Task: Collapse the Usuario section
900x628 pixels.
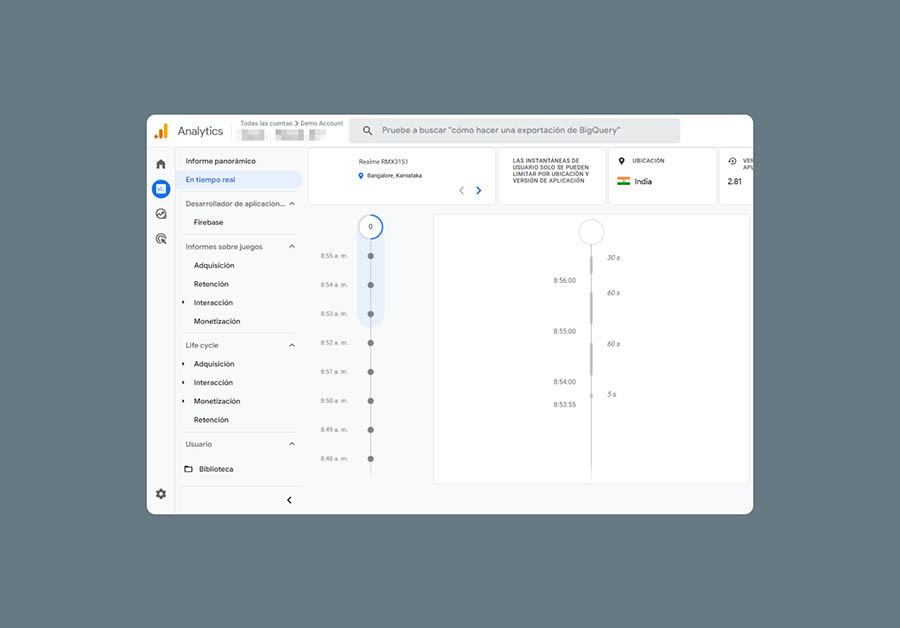Action: tap(292, 444)
